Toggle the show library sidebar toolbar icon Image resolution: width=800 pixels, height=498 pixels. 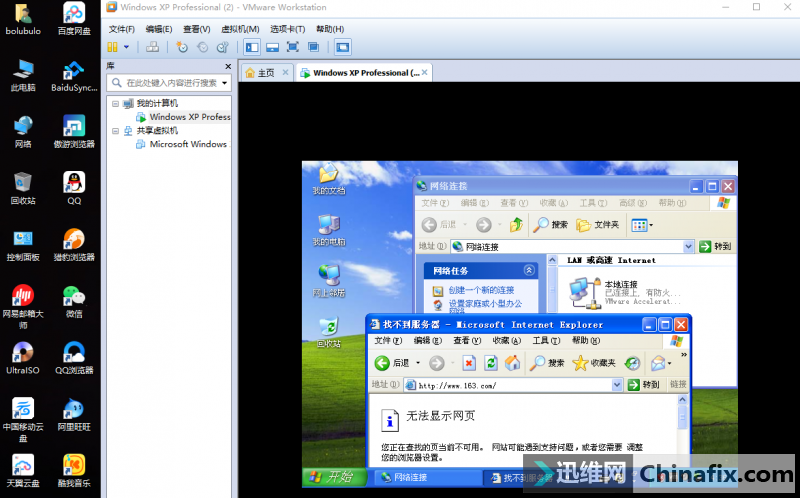[x=252, y=47]
